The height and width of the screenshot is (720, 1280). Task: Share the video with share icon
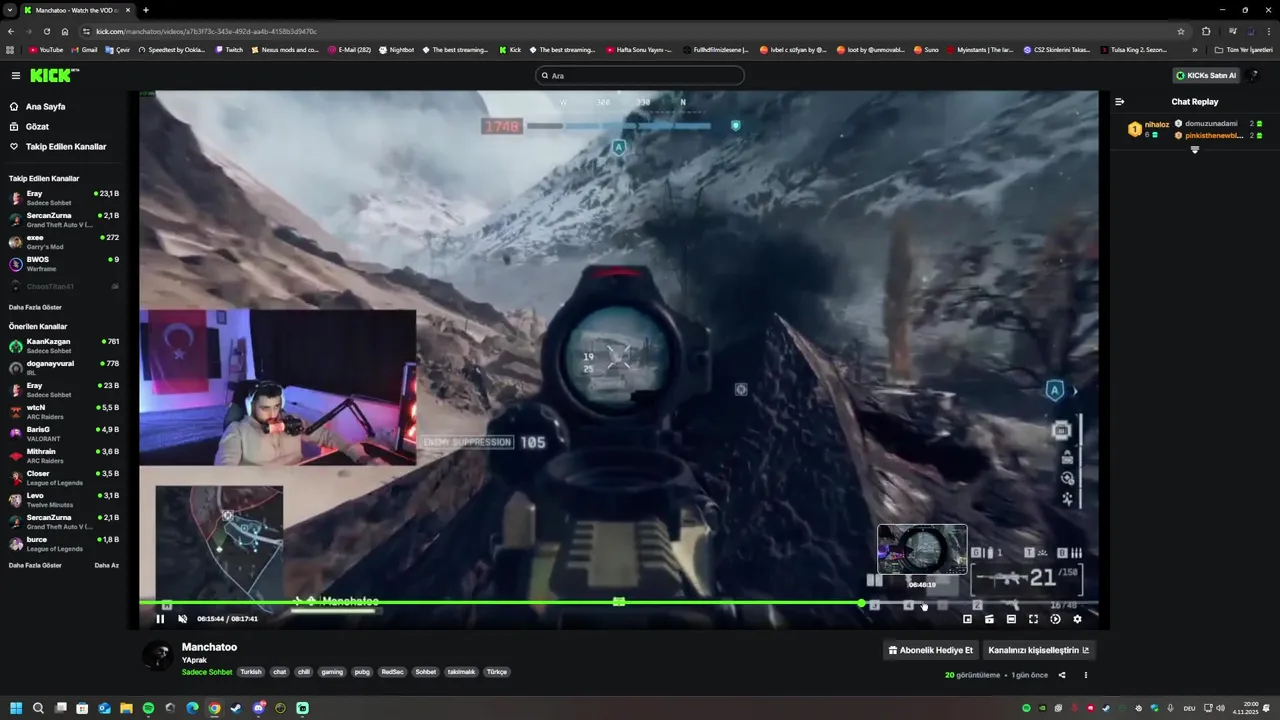(1062, 675)
